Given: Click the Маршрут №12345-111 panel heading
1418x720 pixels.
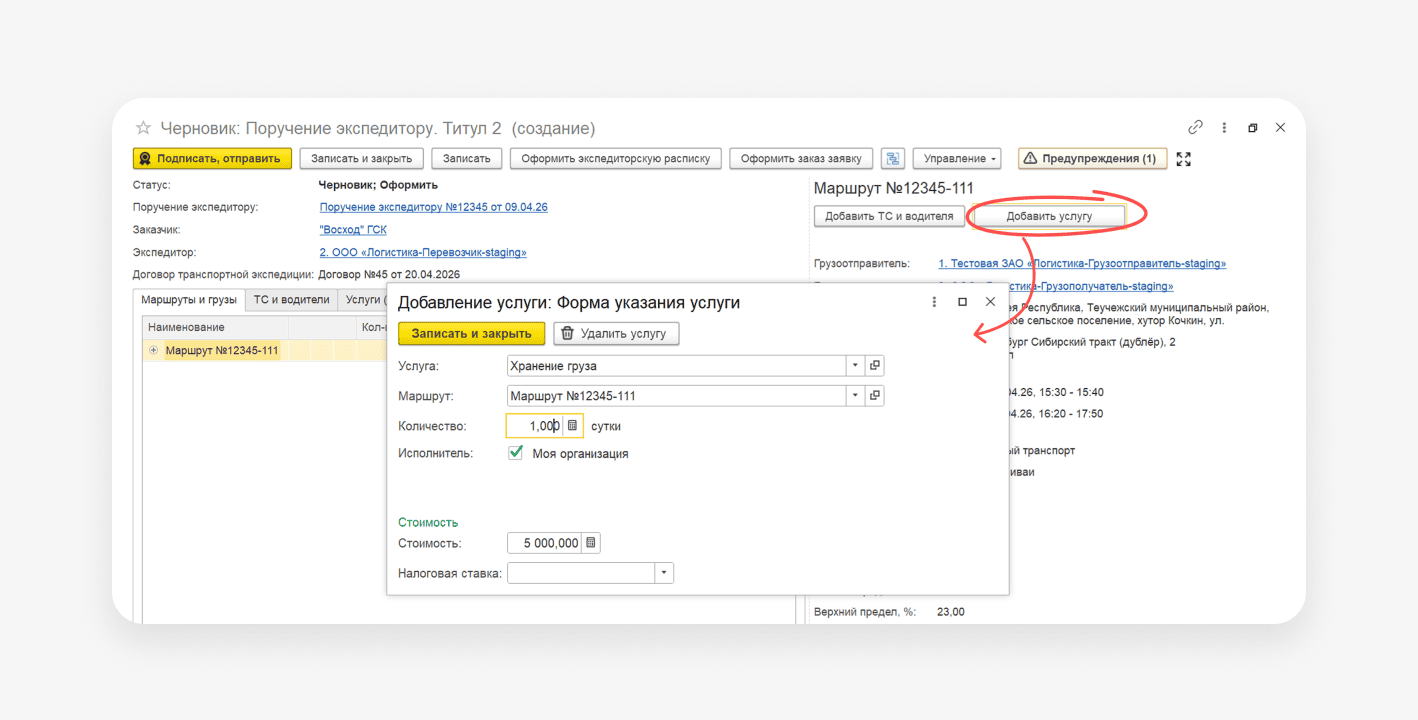Looking at the screenshot, I should point(894,188).
